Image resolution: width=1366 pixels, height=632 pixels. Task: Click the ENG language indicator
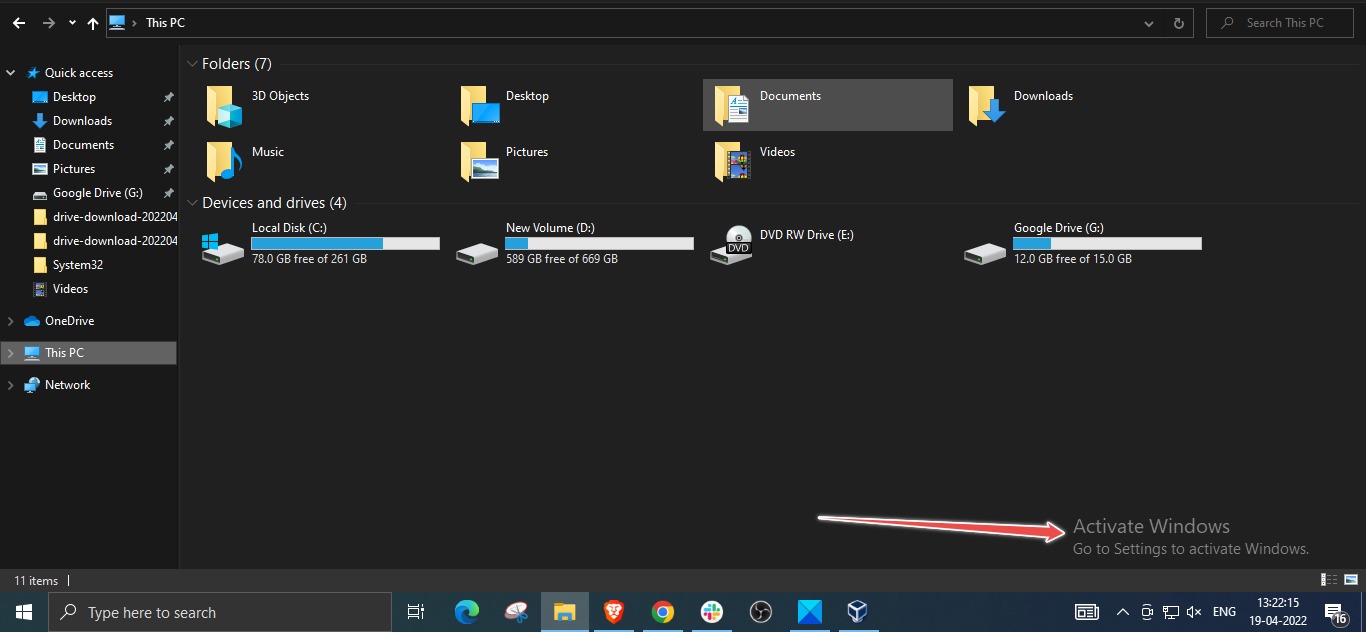[1224, 612]
